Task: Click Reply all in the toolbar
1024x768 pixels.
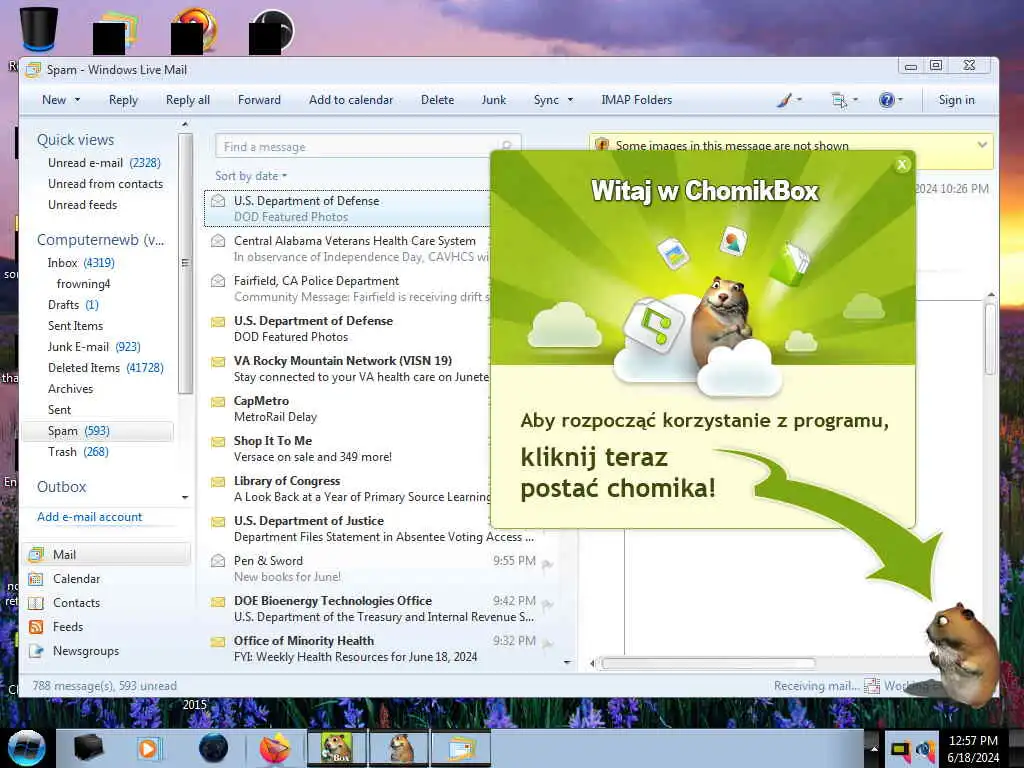Action: pyautogui.click(x=188, y=100)
